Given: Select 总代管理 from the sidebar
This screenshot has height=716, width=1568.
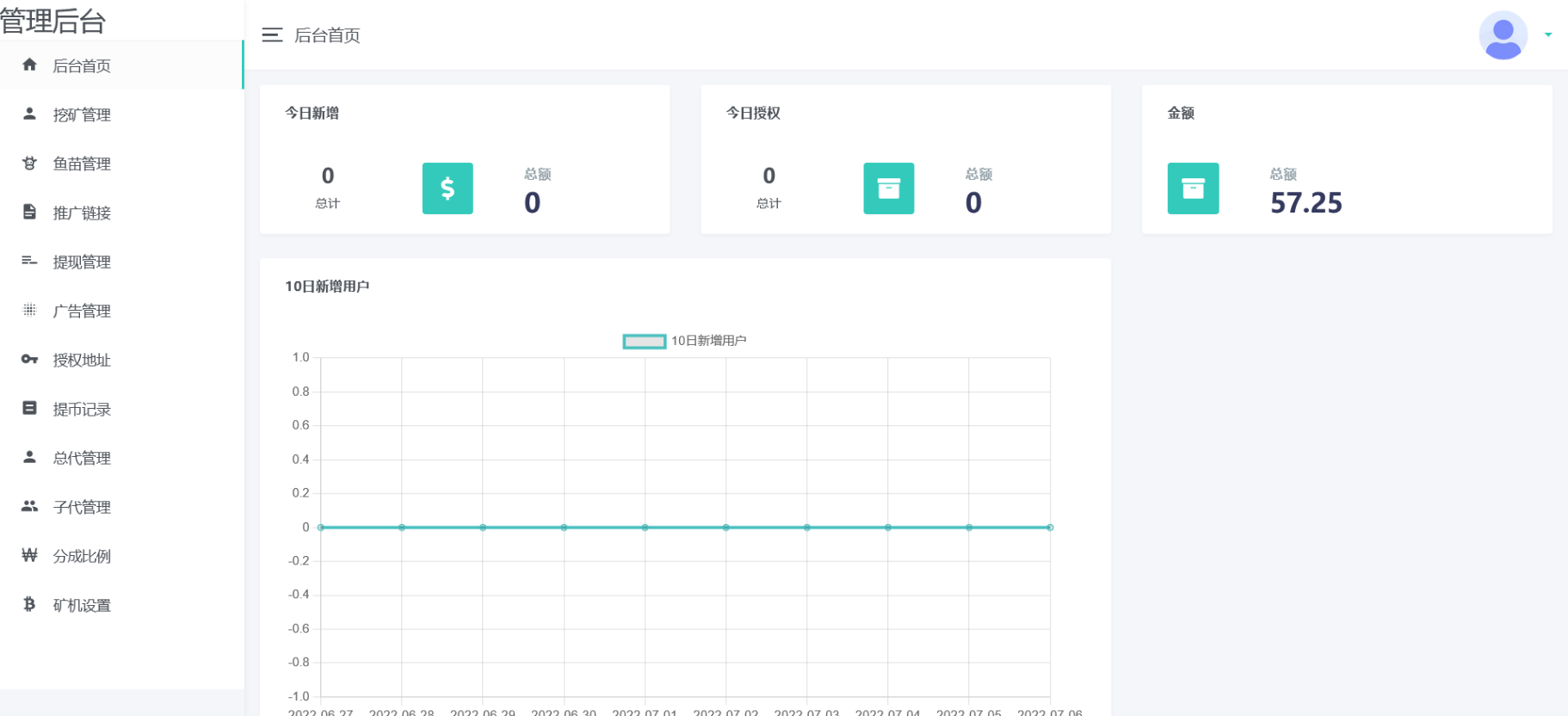Looking at the screenshot, I should coord(82,458).
